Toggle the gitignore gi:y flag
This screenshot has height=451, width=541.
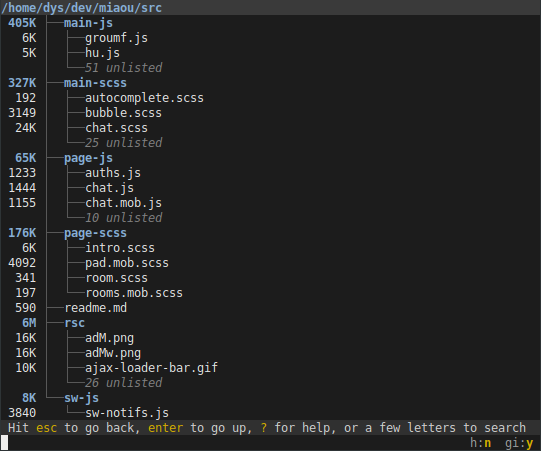519,443
